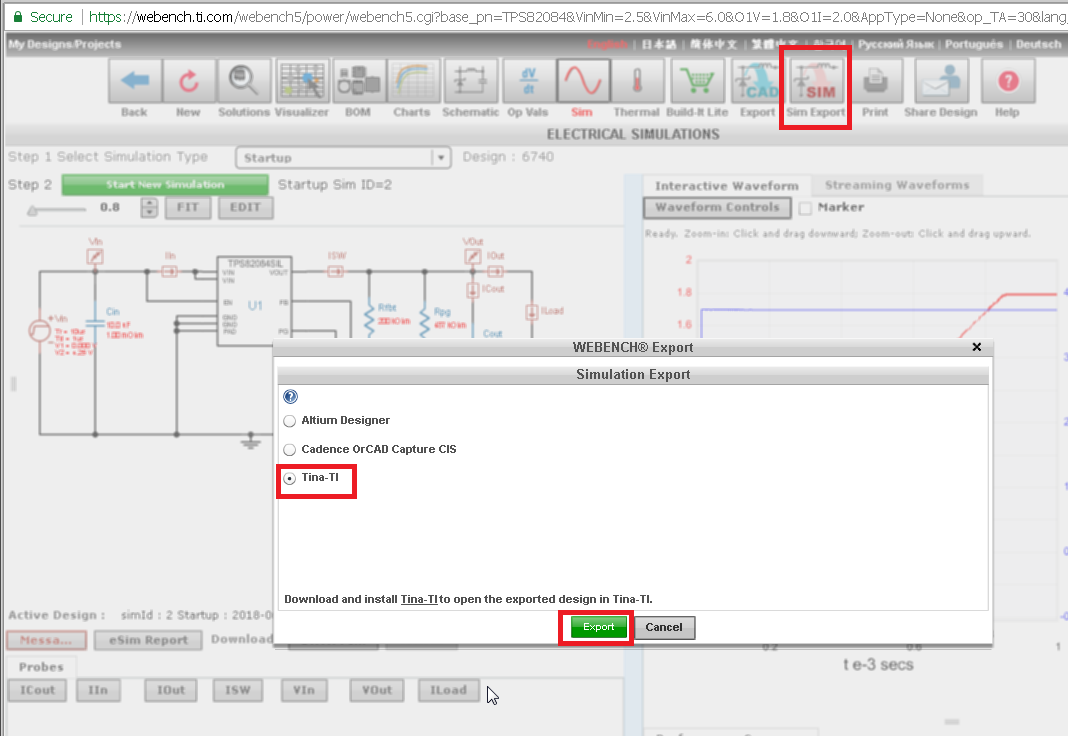Select the Altium Designer radio option

pyautogui.click(x=290, y=421)
